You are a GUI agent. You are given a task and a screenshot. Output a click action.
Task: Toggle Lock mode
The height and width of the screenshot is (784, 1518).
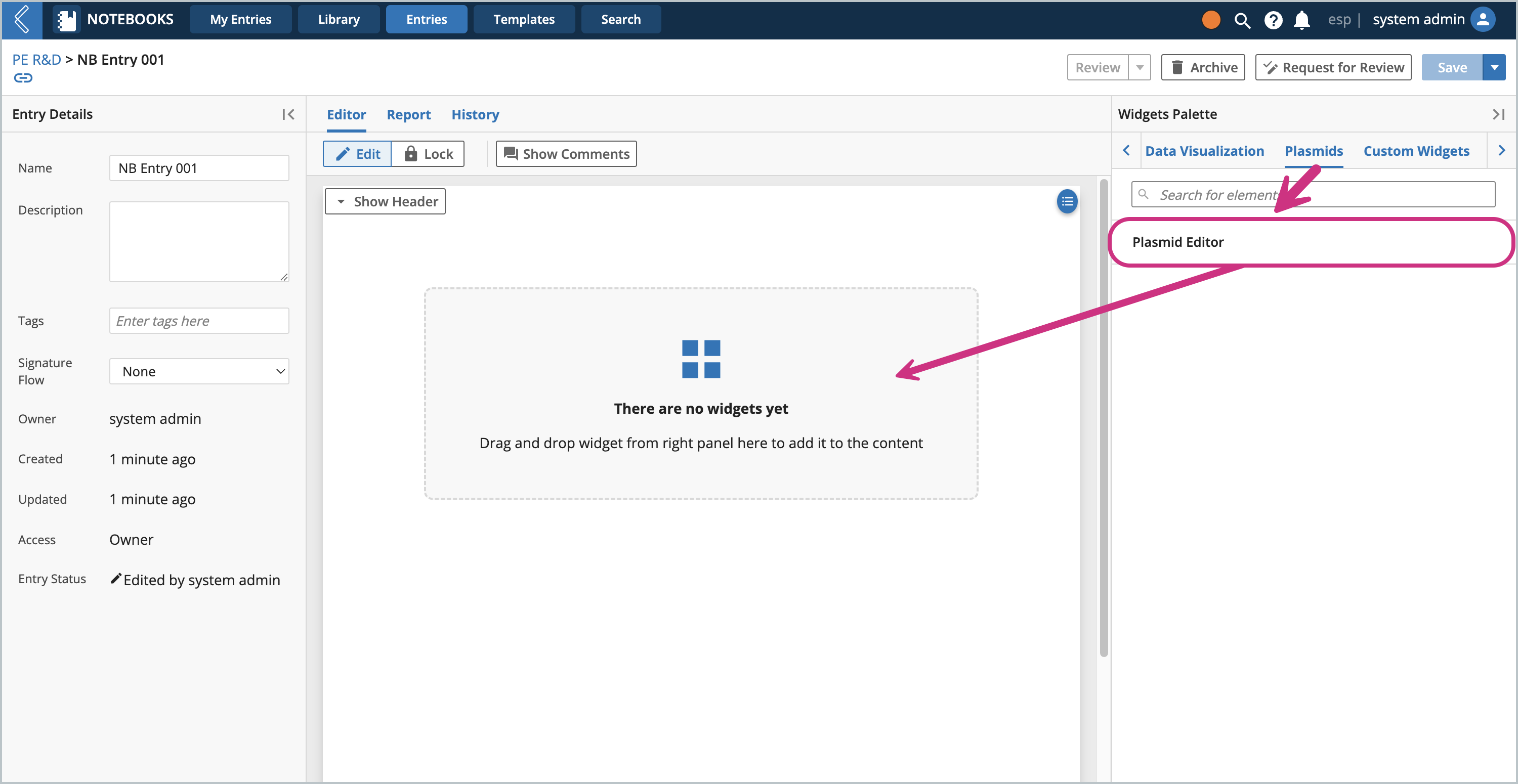pos(428,154)
